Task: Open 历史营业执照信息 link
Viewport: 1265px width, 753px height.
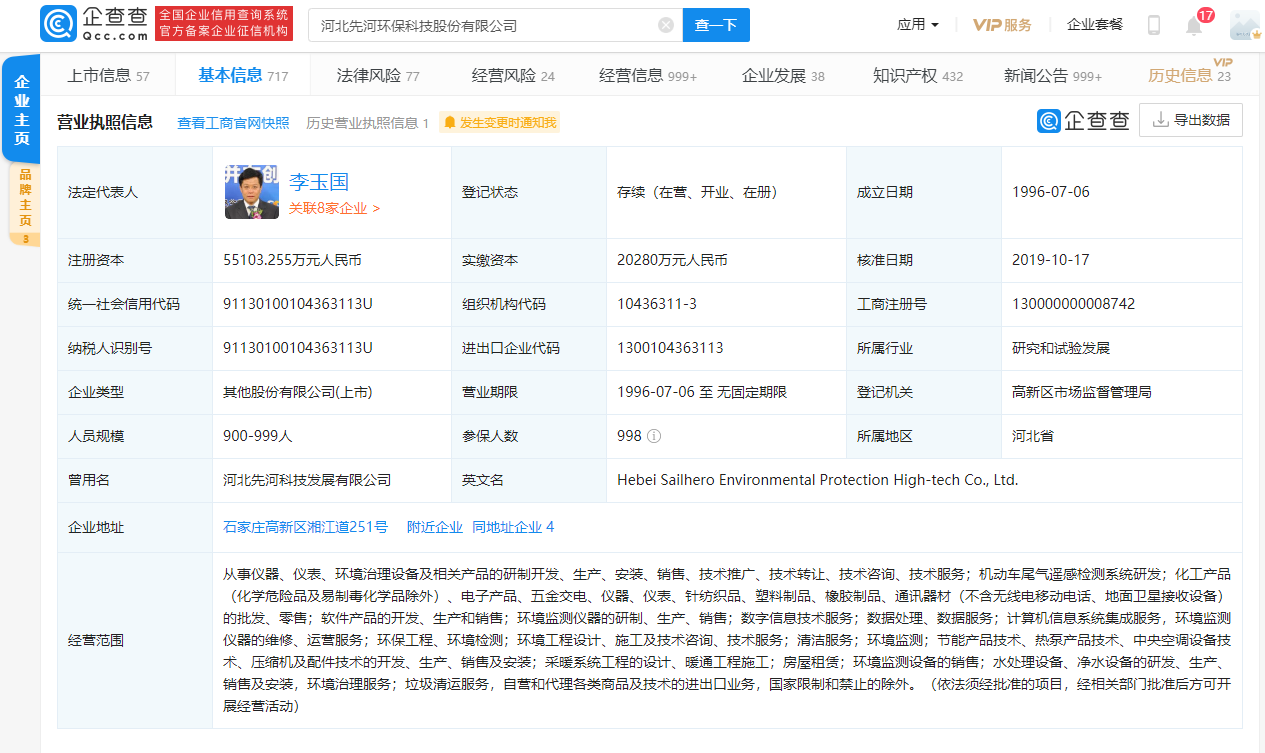Action: (367, 123)
